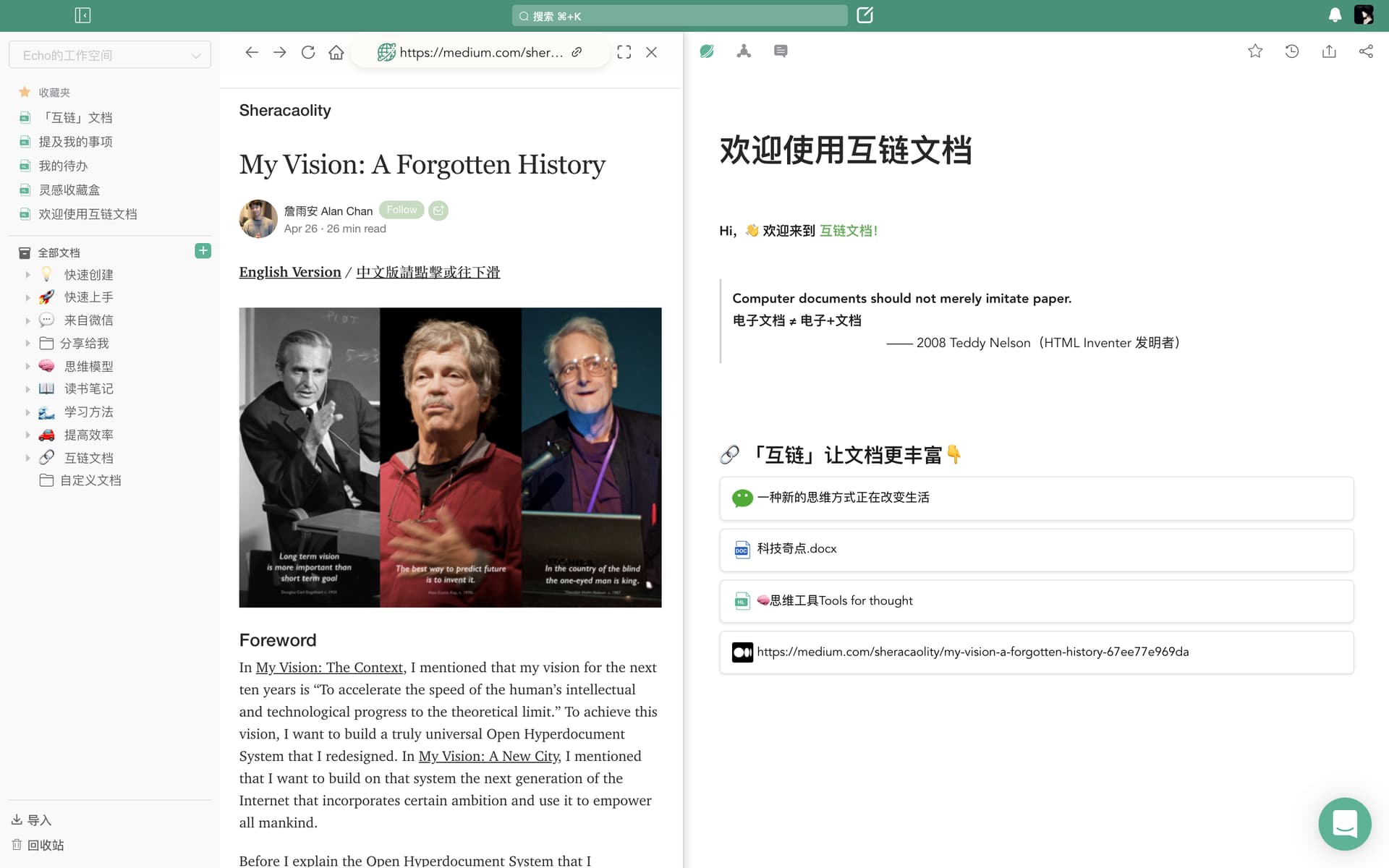Go to embedded browser home icon

pyautogui.click(x=336, y=52)
